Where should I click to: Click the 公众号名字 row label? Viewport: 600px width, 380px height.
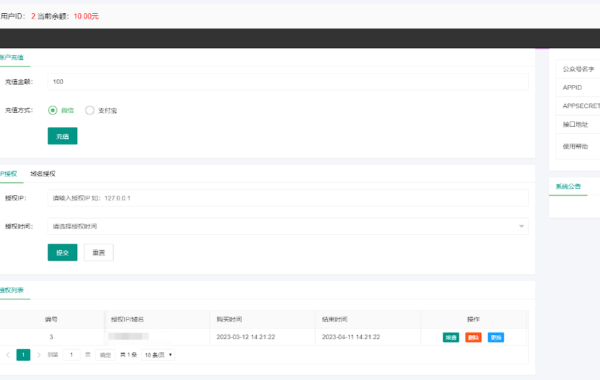pos(578,69)
